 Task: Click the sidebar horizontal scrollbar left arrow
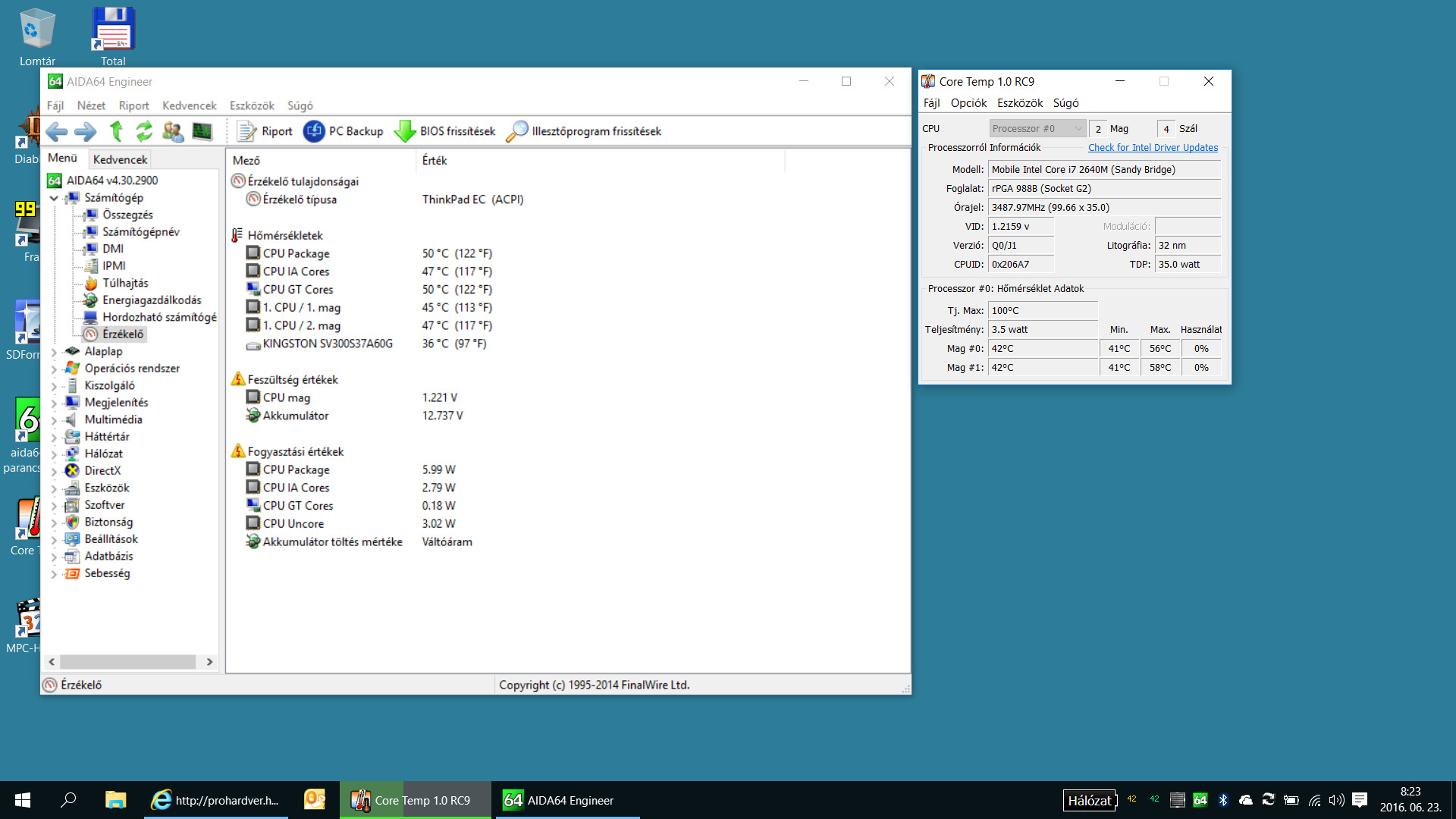pyautogui.click(x=52, y=662)
